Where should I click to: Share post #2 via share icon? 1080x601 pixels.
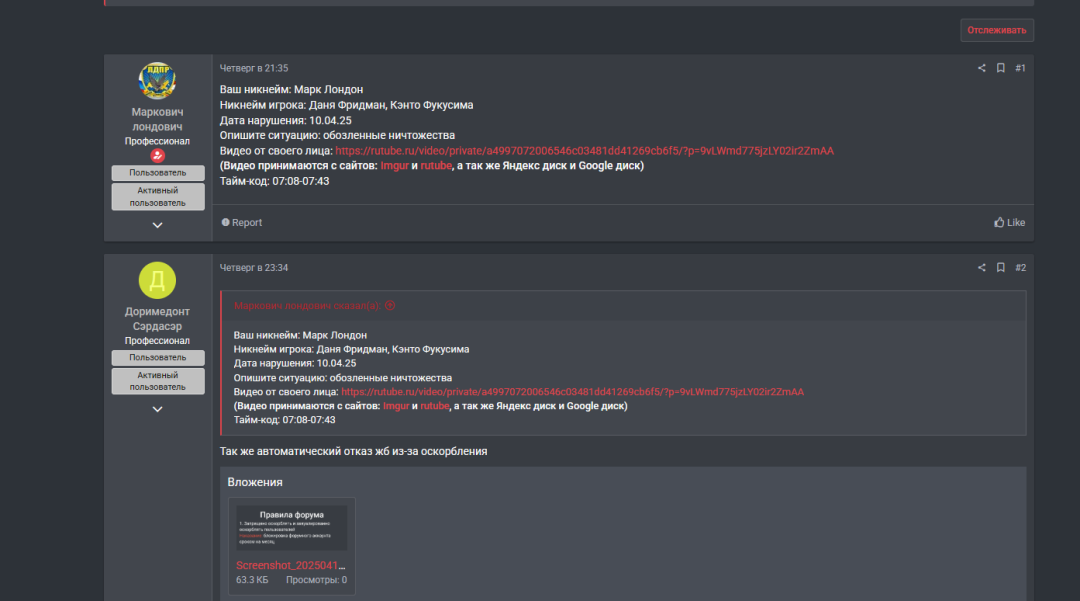click(982, 268)
